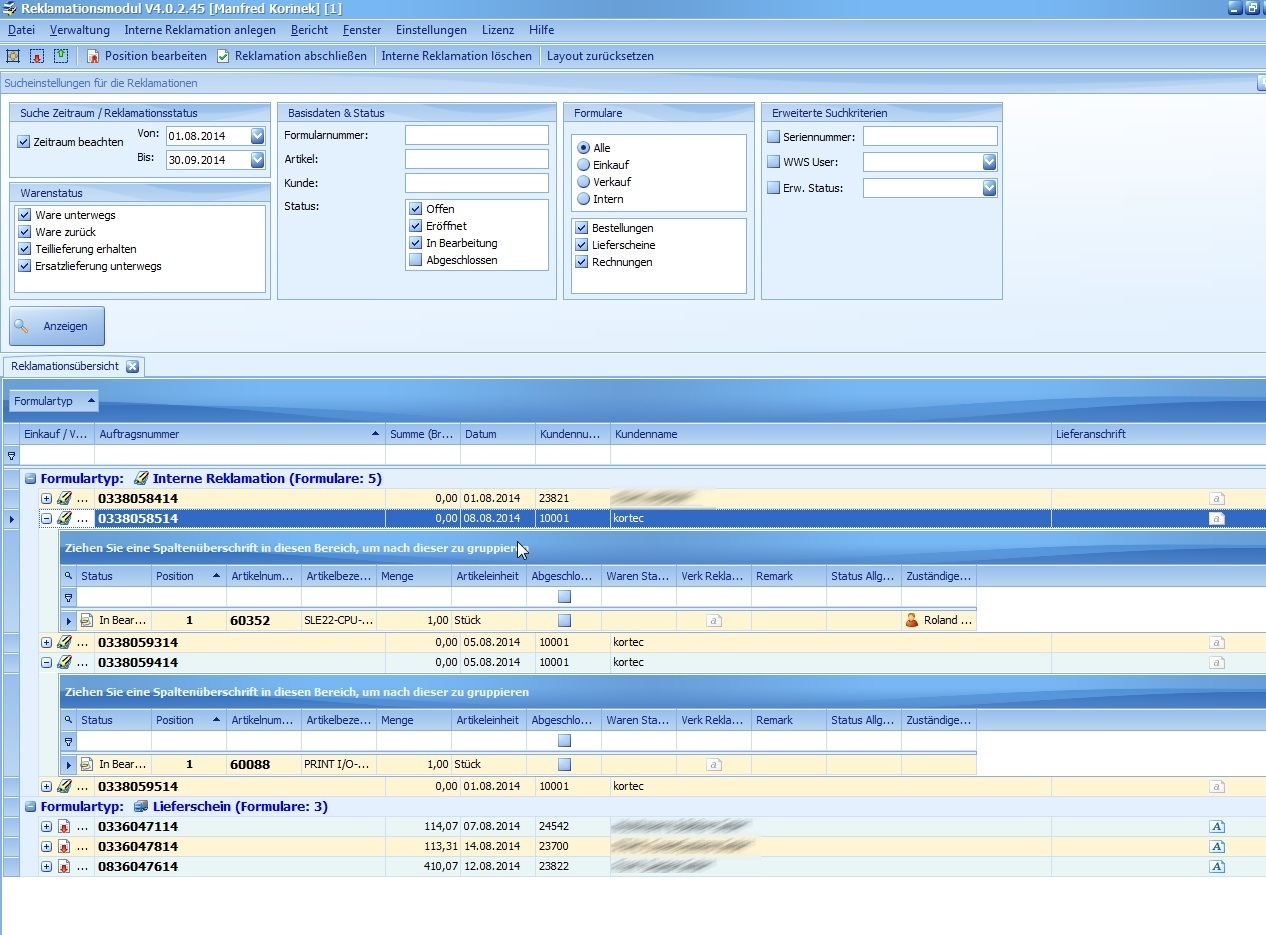Expand row 0338059514
The image size is (1266, 935).
[x=46, y=786]
